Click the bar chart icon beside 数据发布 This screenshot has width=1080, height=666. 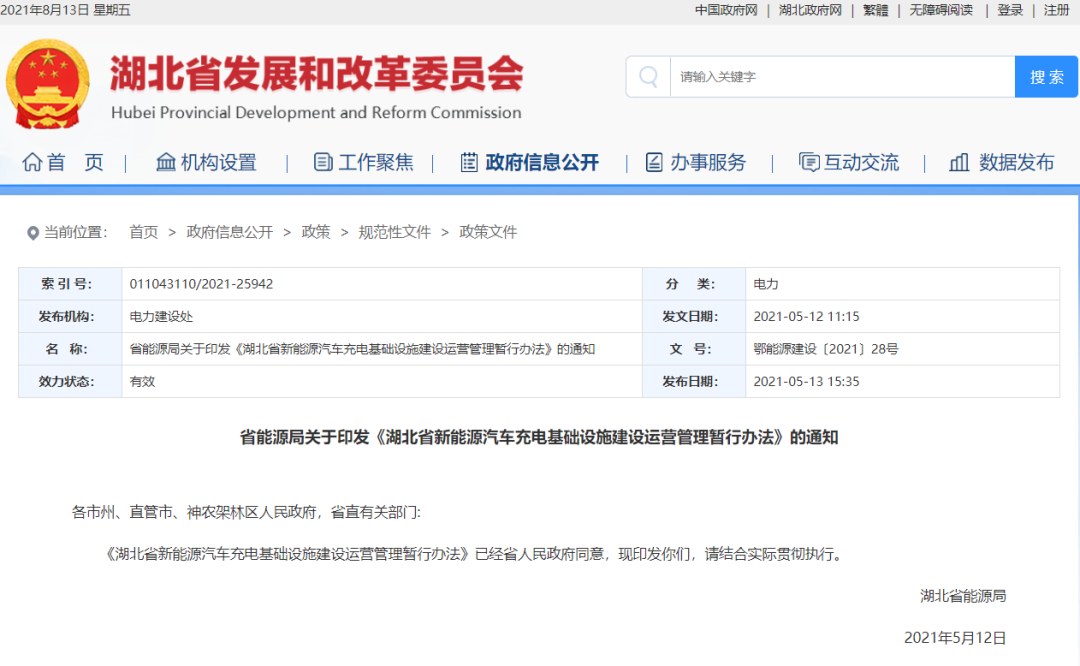pyautogui.click(x=959, y=162)
